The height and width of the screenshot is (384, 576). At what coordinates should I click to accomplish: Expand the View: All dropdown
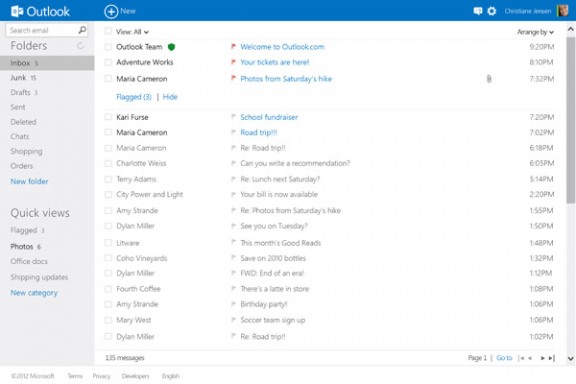tap(132, 32)
